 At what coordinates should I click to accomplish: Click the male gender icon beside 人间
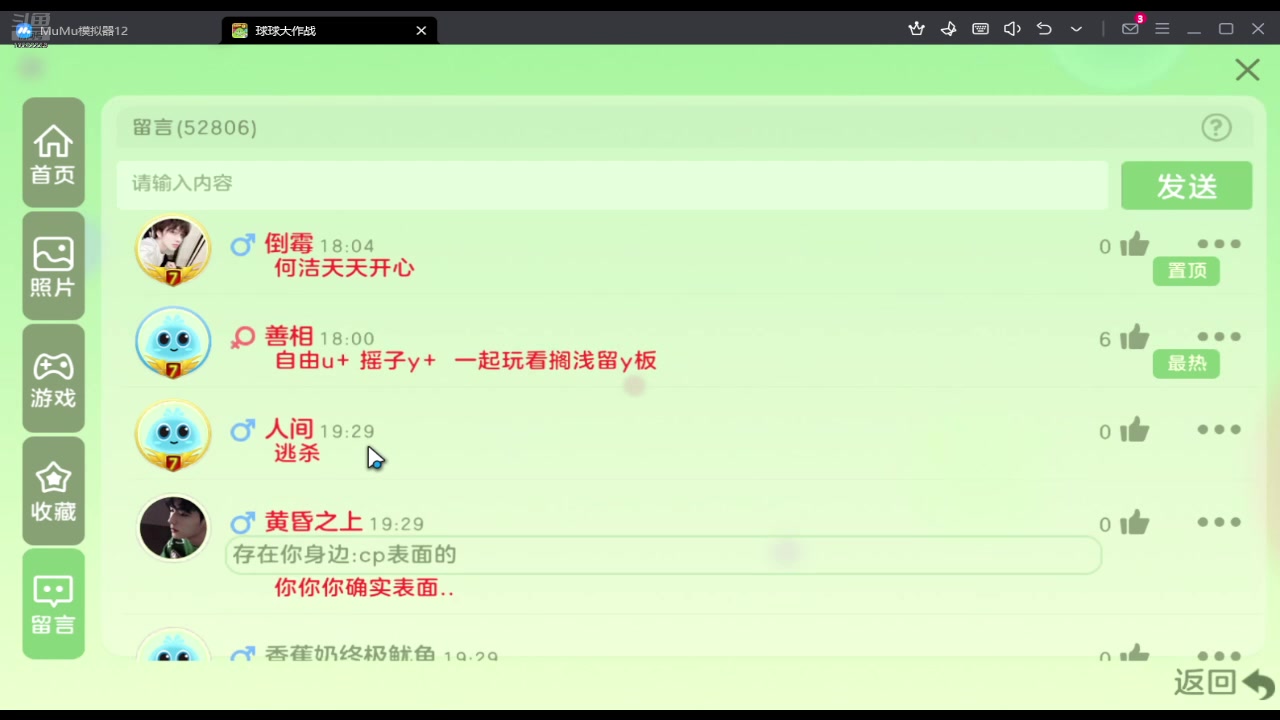(242, 431)
